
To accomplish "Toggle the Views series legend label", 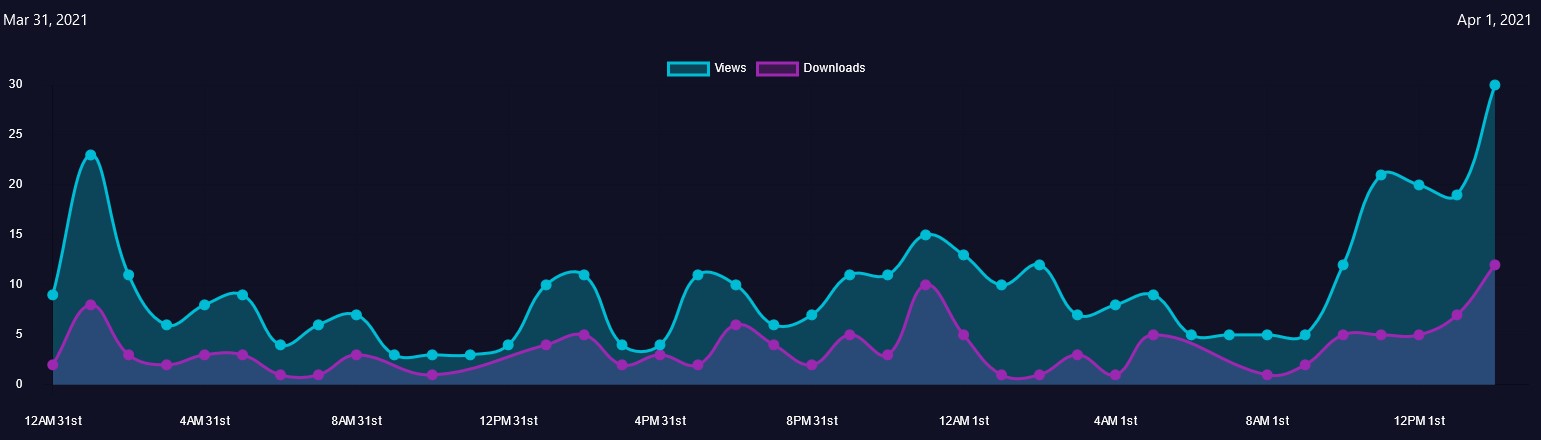I will (x=730, y=68).
